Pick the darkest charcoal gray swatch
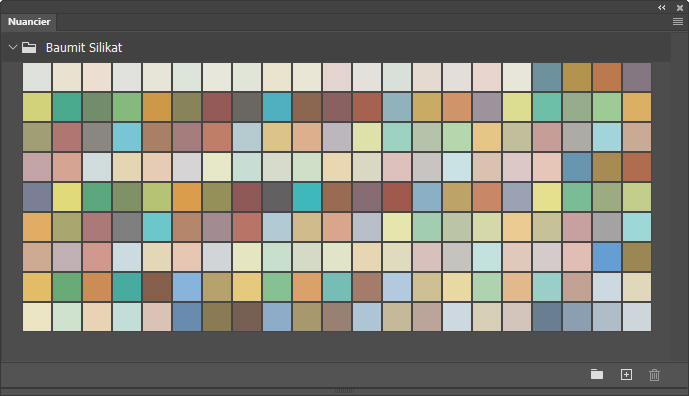Image resolution: width=689 pixels, height=396 pixels. [x=277, y=197]
